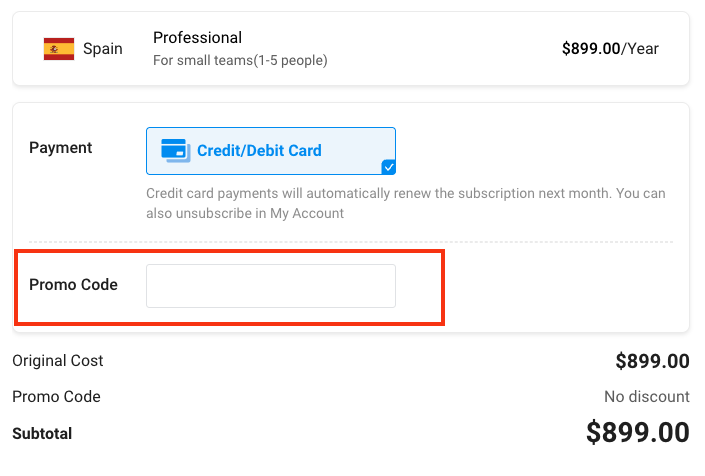This screenshot has height=476, width=705.
Task: Click the auto-renew subscription notice text
Action: [x=406, y=203]
